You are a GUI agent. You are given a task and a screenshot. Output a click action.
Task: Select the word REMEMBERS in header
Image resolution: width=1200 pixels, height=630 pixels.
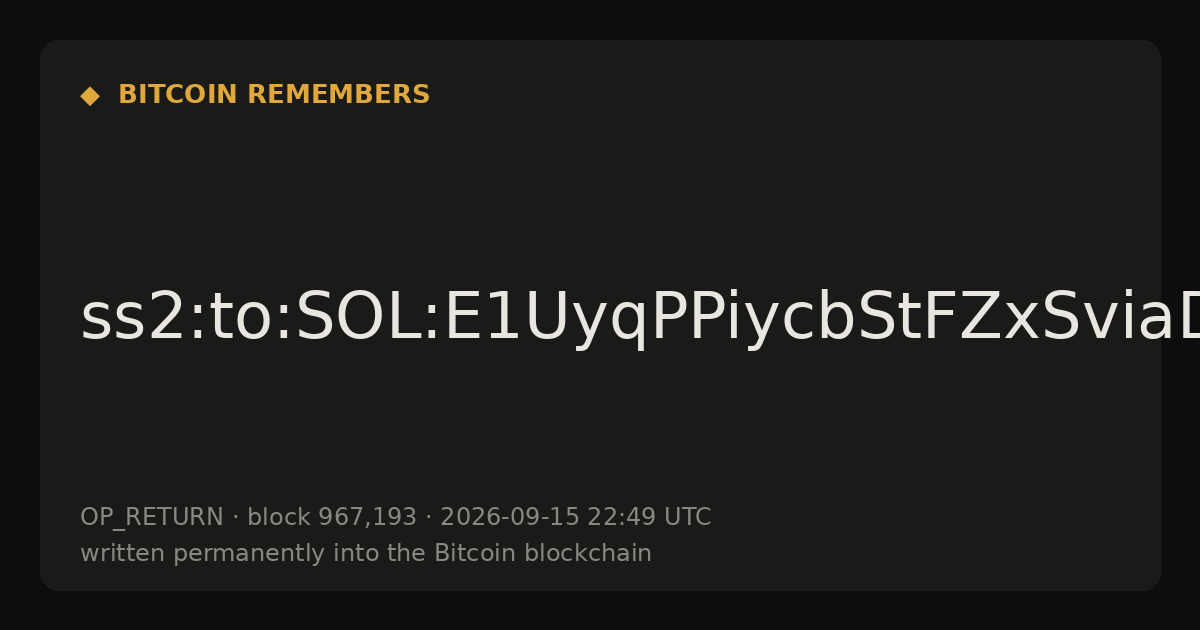(338, 95)
